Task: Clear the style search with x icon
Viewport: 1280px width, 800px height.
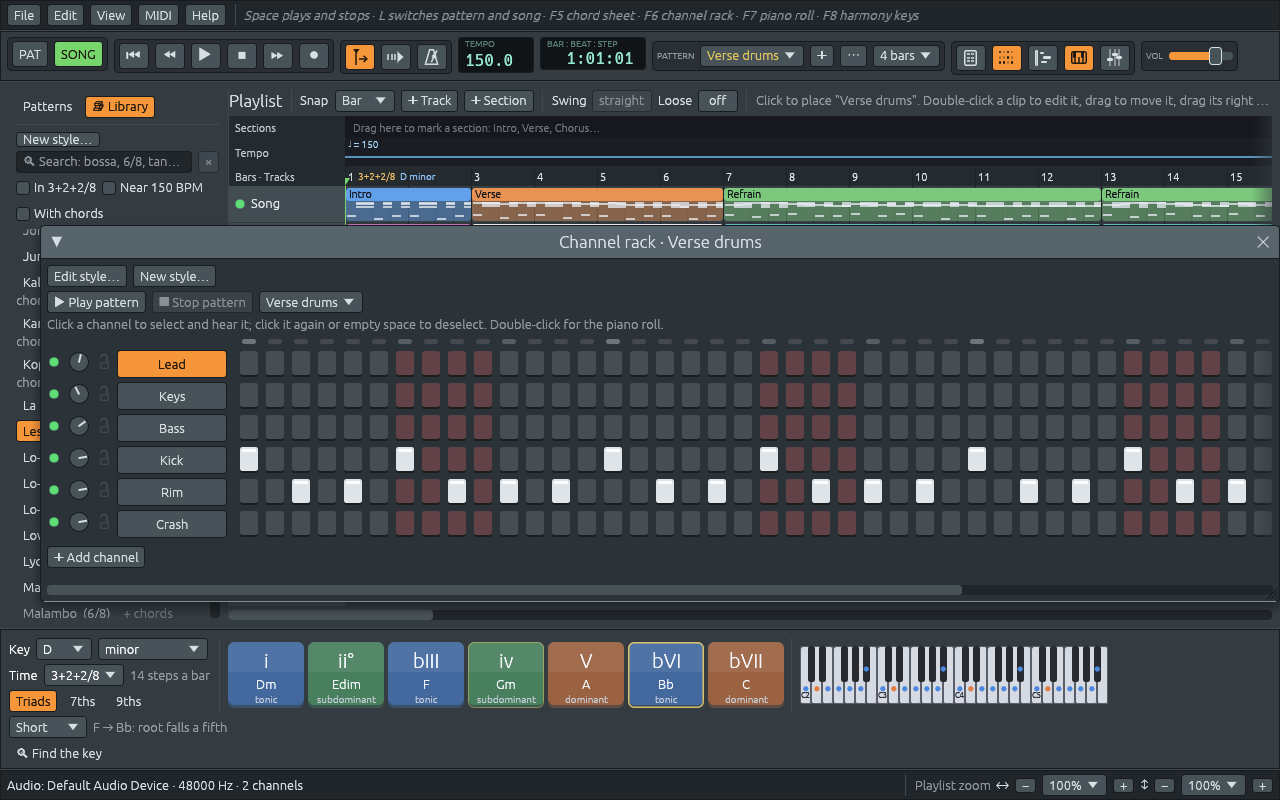Action: (x=208, y=162)
